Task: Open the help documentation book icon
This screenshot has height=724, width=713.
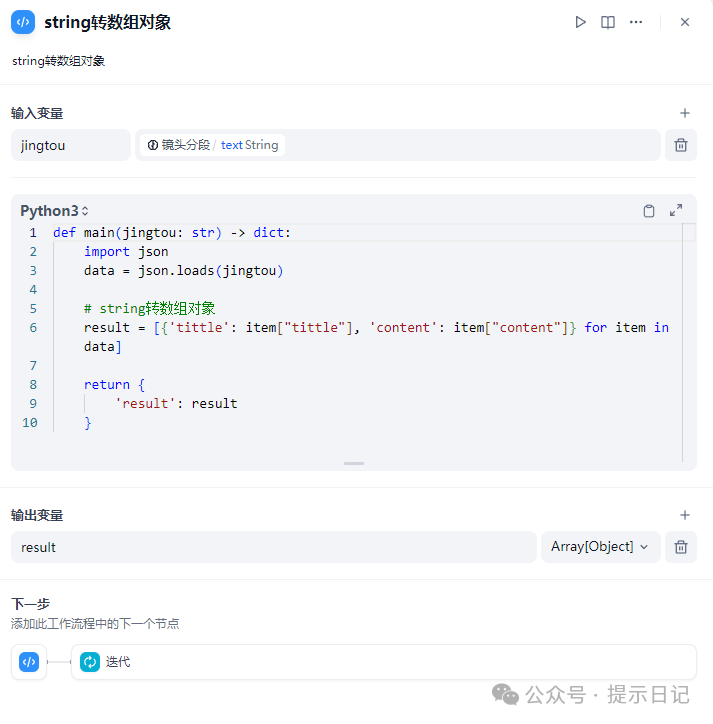Action: pyautogui.click(x=608, y=22)
